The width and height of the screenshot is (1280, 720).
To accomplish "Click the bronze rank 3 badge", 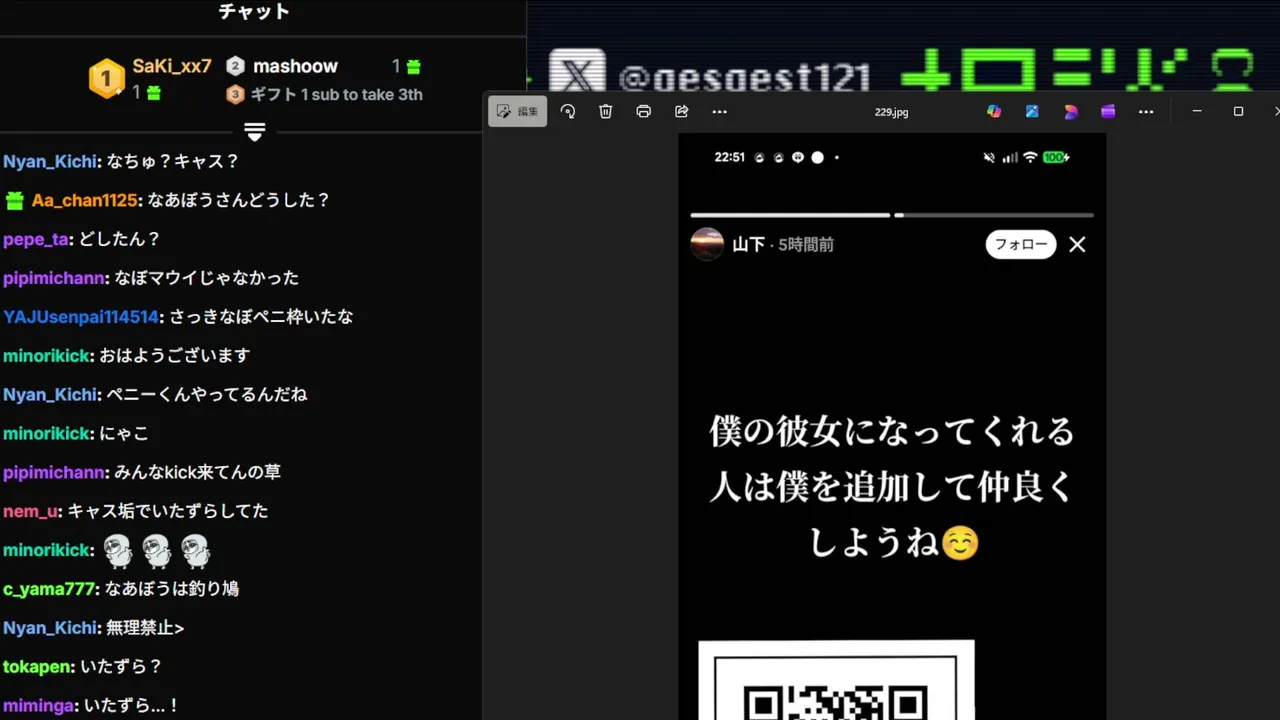I will tap(235, 95).
